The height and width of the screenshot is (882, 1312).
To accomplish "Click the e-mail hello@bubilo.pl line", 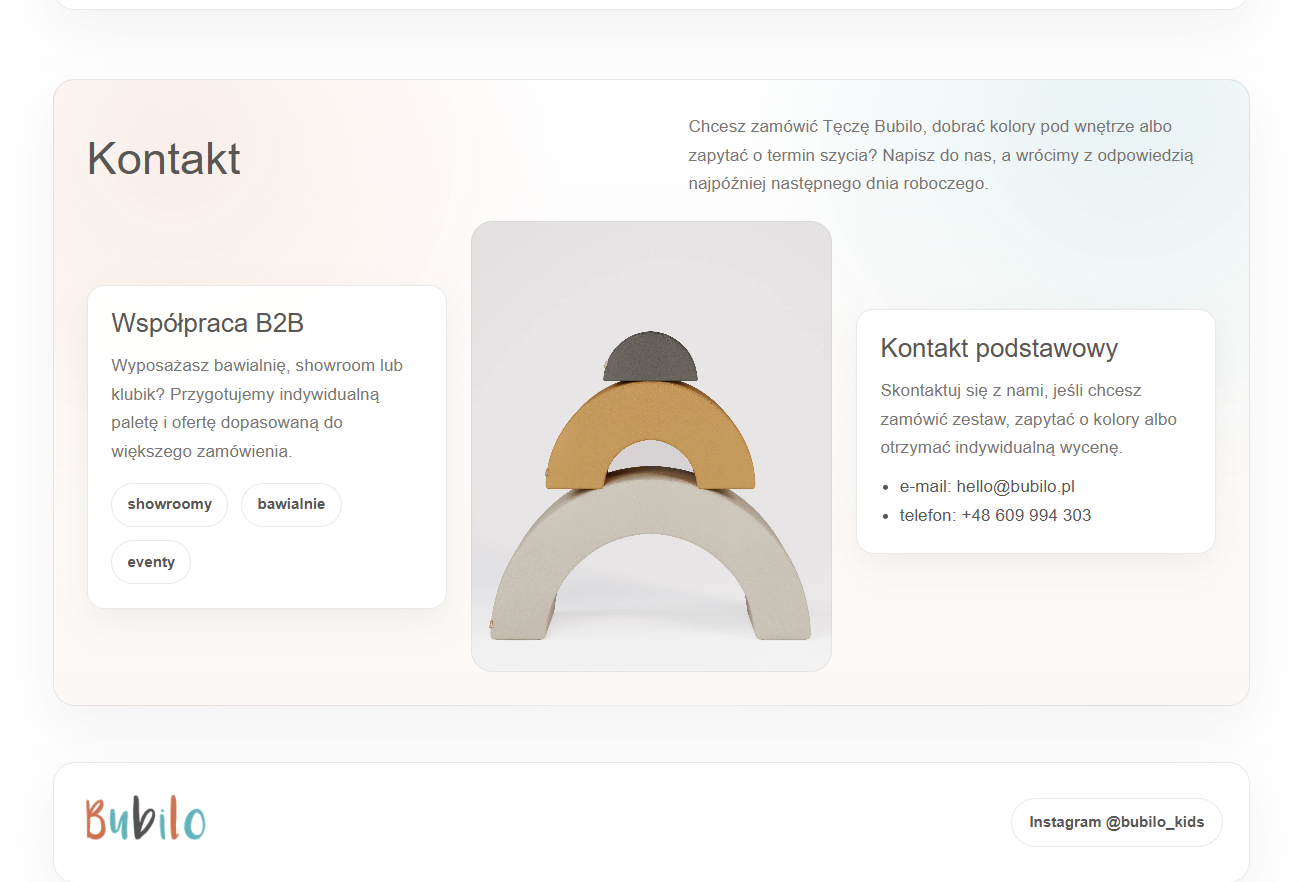I will (987, 487).
